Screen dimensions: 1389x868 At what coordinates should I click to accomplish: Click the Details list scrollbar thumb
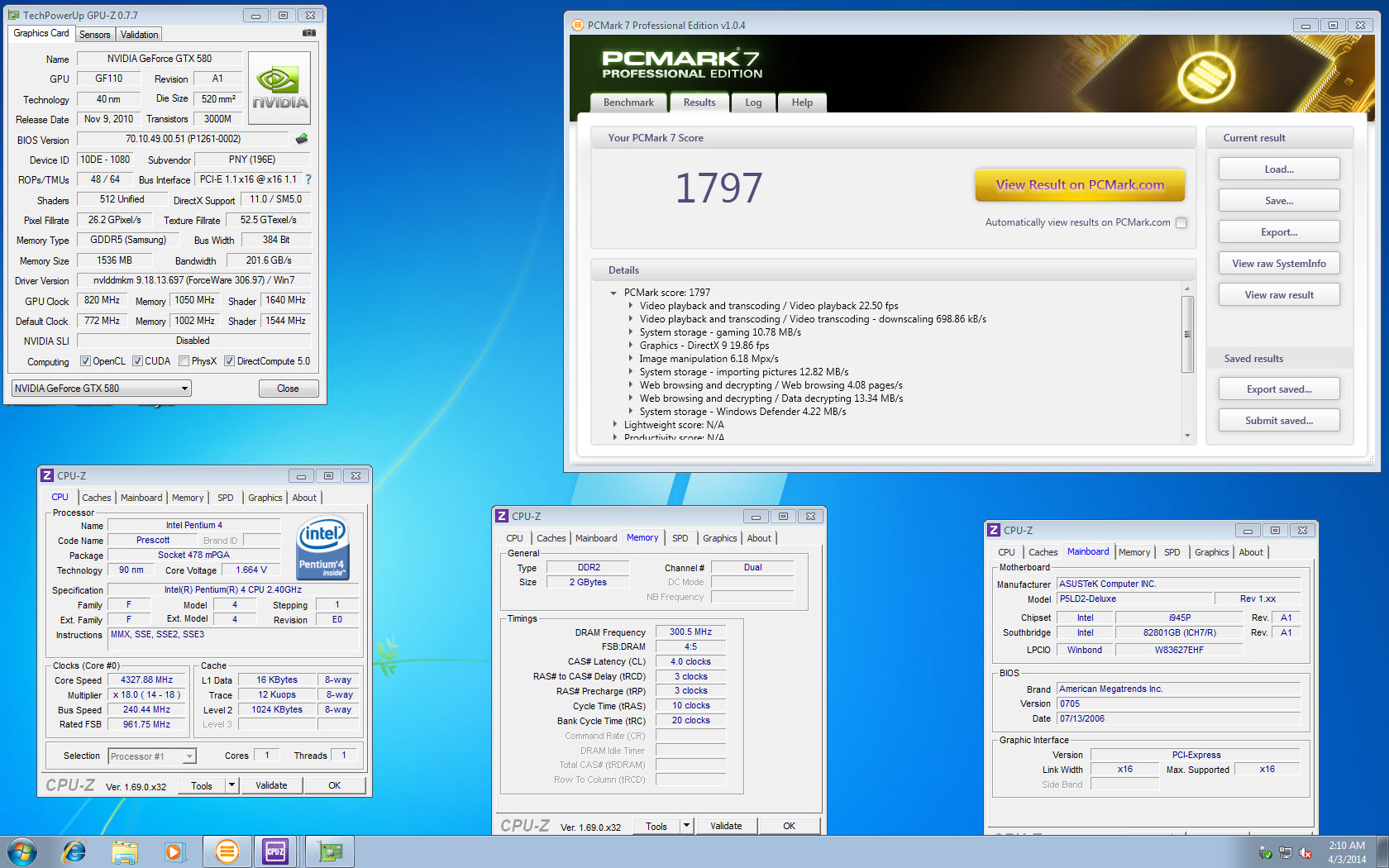click(1187, 334)
